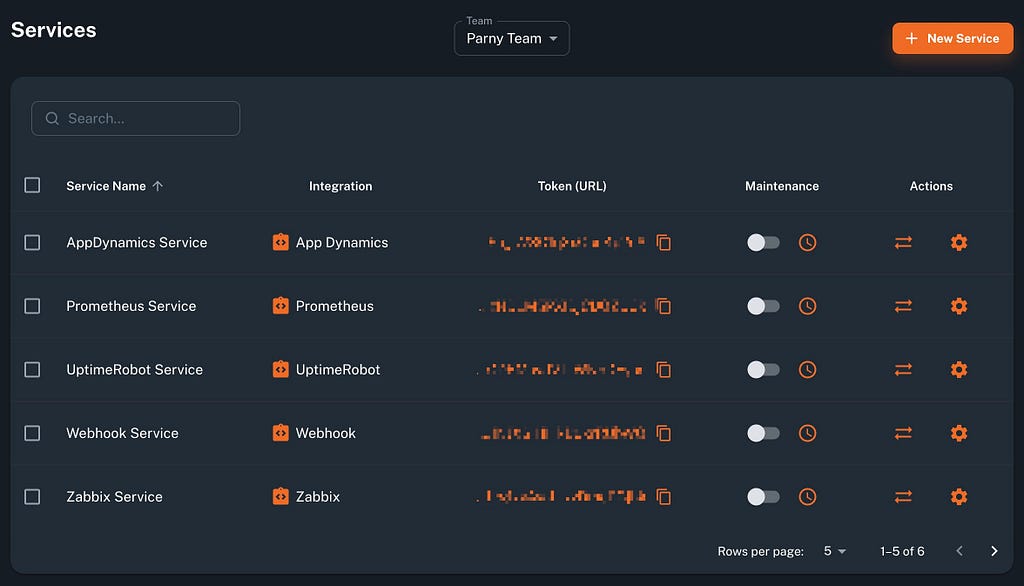Open the Parny Team dropdown
The width and height of the screenshot is (1024, 586).
pos(511,39)
